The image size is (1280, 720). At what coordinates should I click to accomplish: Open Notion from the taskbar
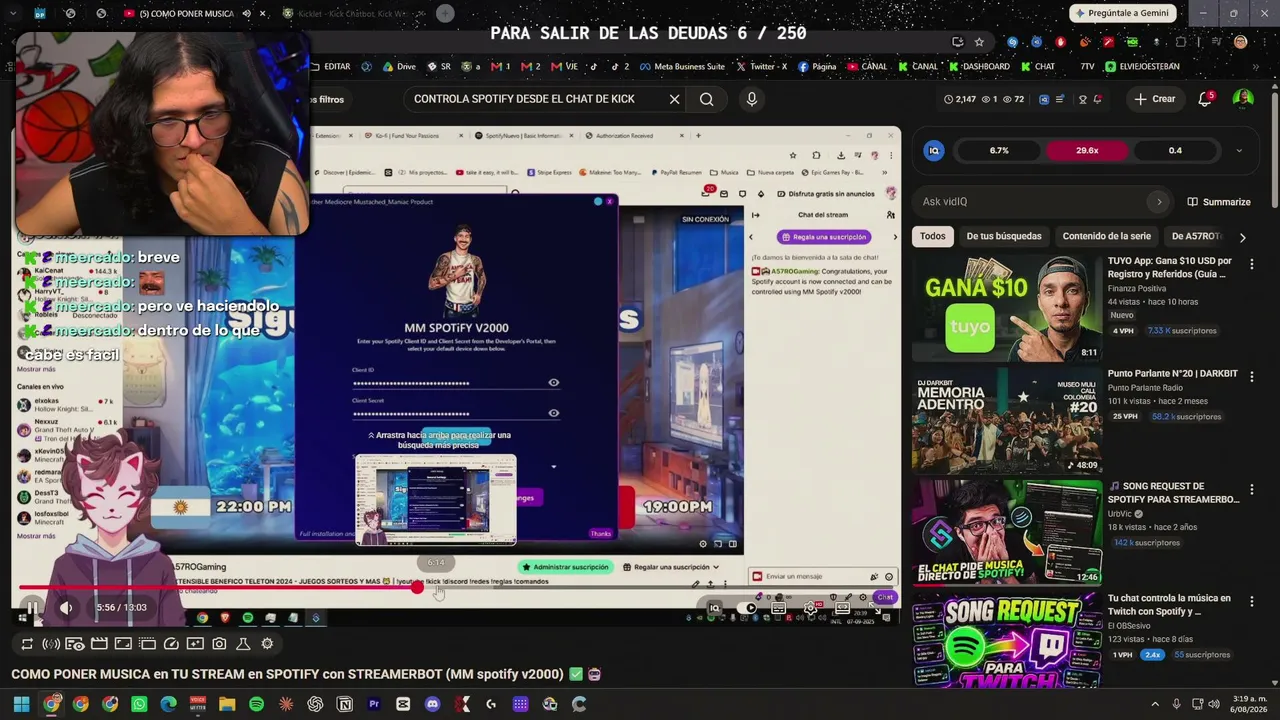345,704
